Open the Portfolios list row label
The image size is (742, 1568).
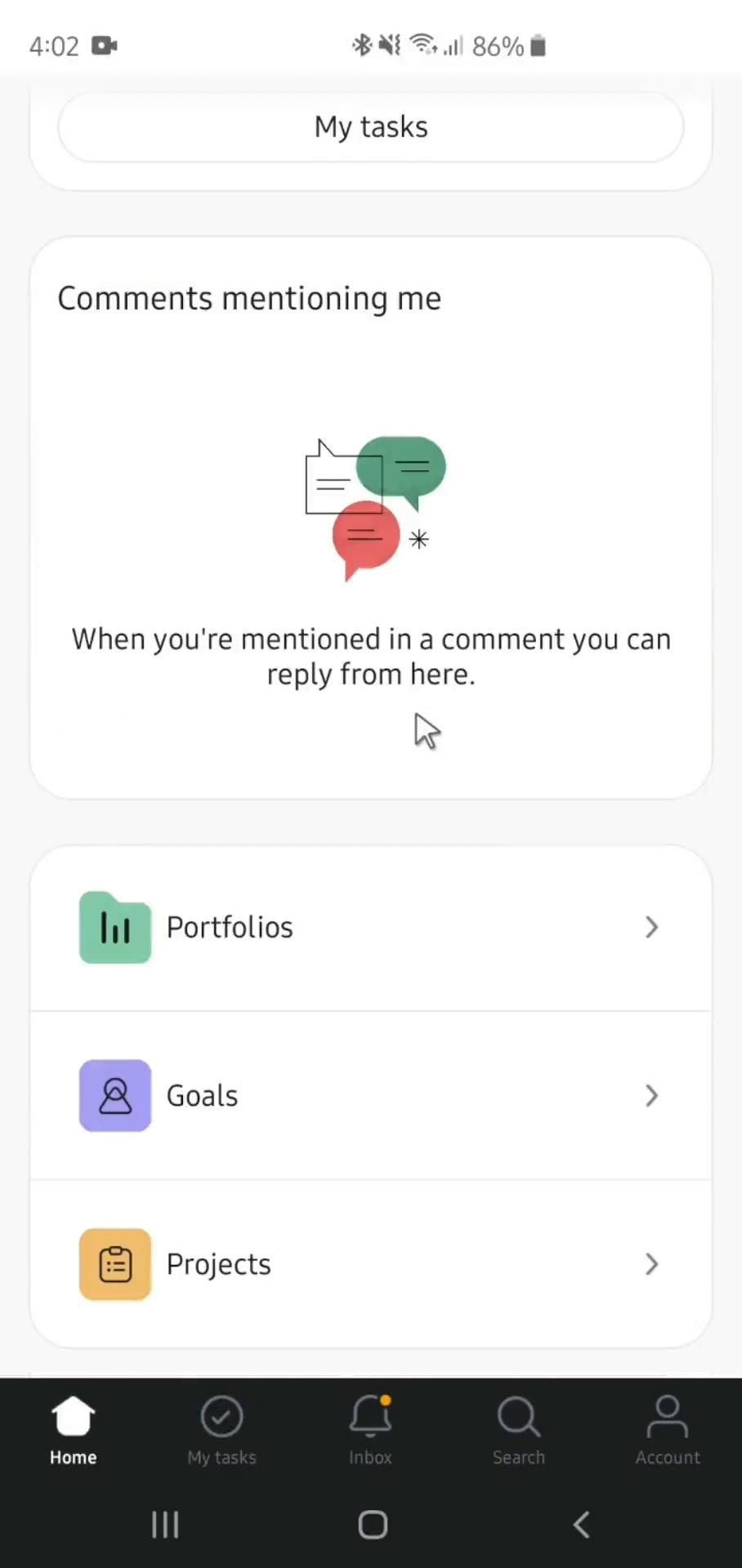point(230,928)
